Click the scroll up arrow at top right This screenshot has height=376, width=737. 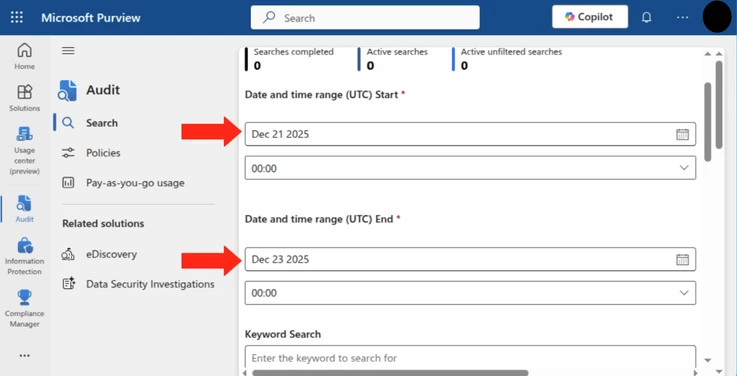[719, 54]
